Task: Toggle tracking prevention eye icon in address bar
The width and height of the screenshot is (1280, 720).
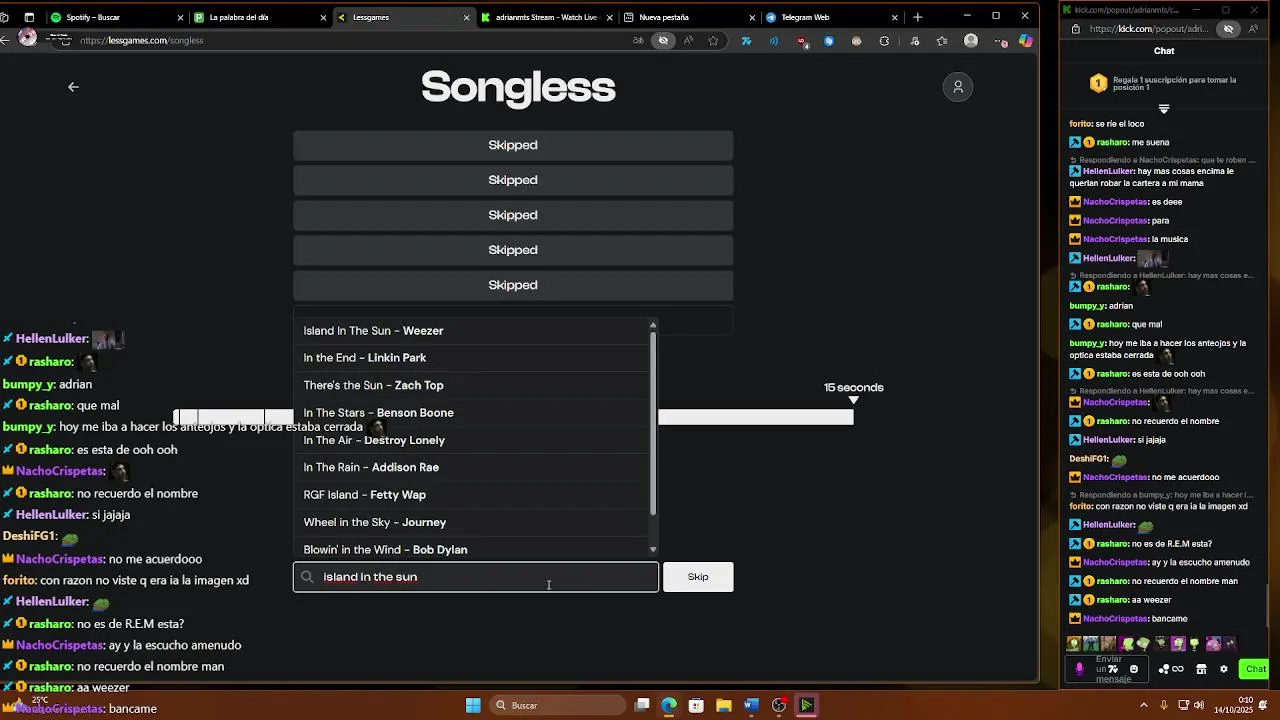Action: pos(663,41)
